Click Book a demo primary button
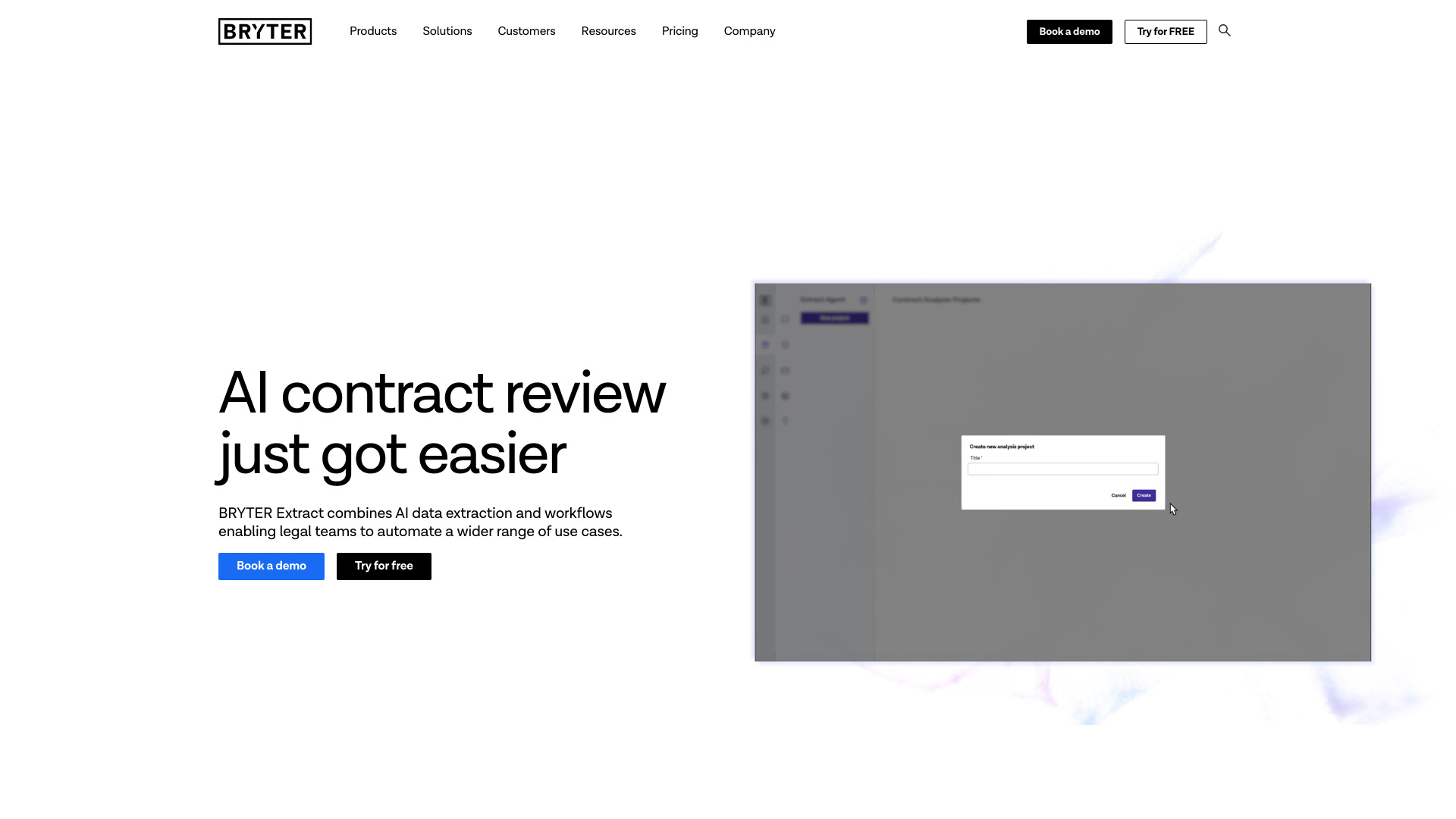The image size is (1456, 819). 271,565
